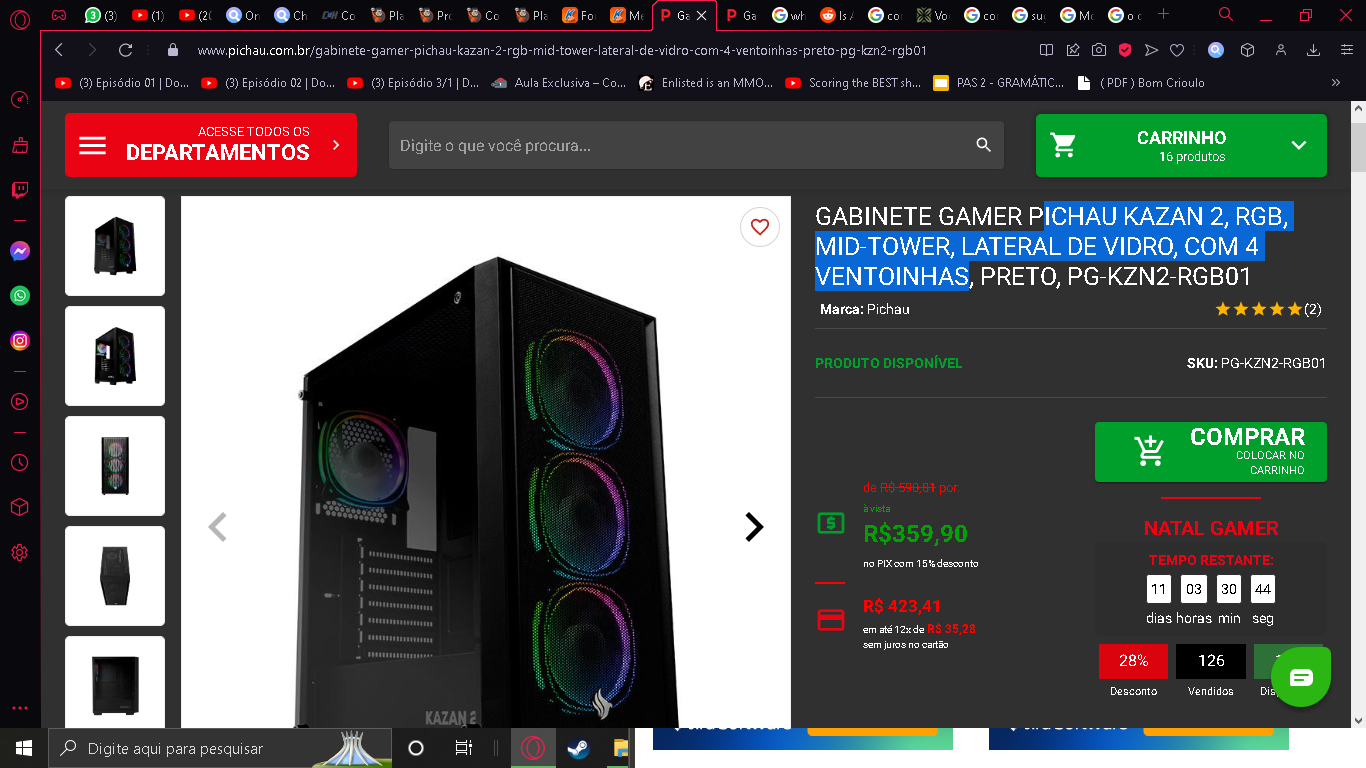Click the sidebar three-dot setup button
This screenshot has height=768, width=1366.
point(20,707)
